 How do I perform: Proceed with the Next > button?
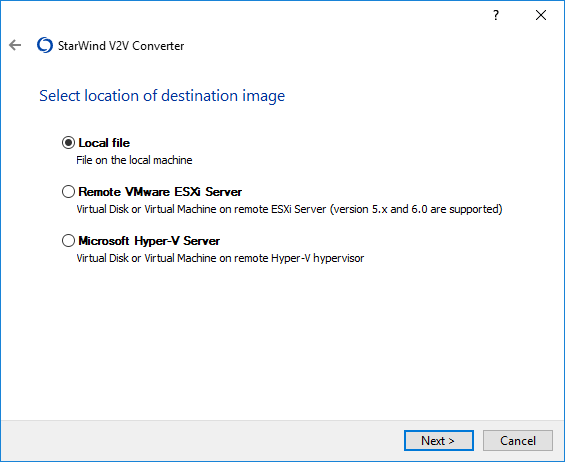pyautogui.click(x=439, y=440)
